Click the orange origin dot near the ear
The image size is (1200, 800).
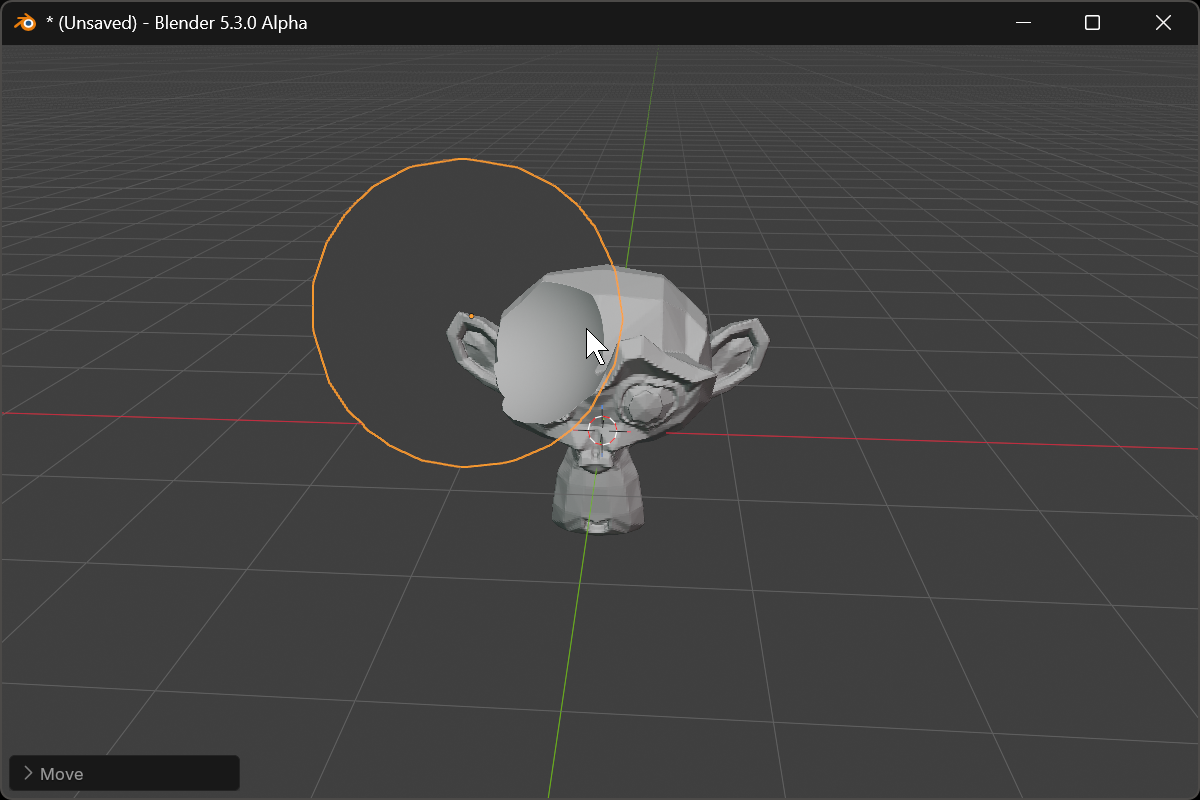471,316
